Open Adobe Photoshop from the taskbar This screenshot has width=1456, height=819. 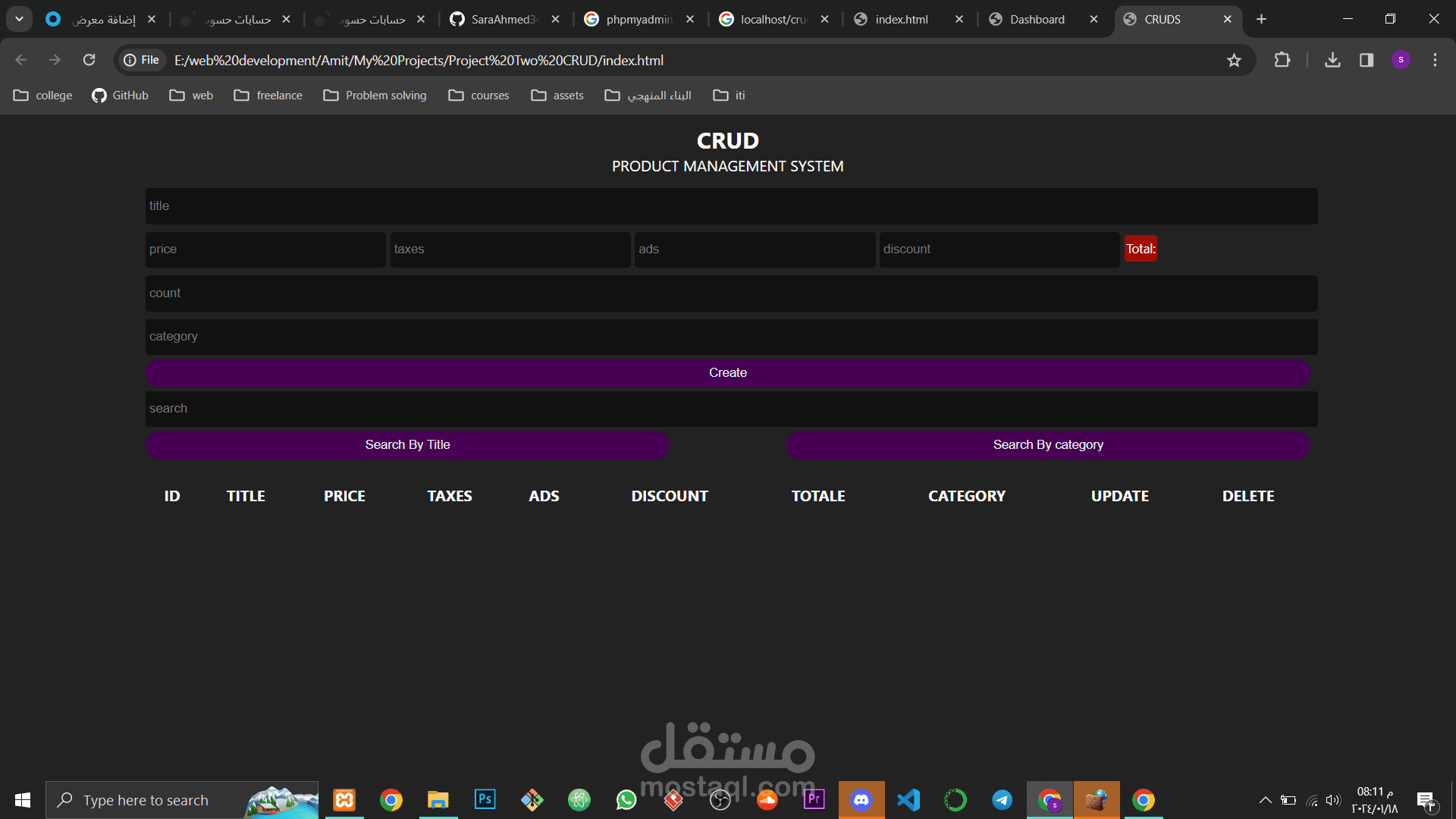(485, 799)
